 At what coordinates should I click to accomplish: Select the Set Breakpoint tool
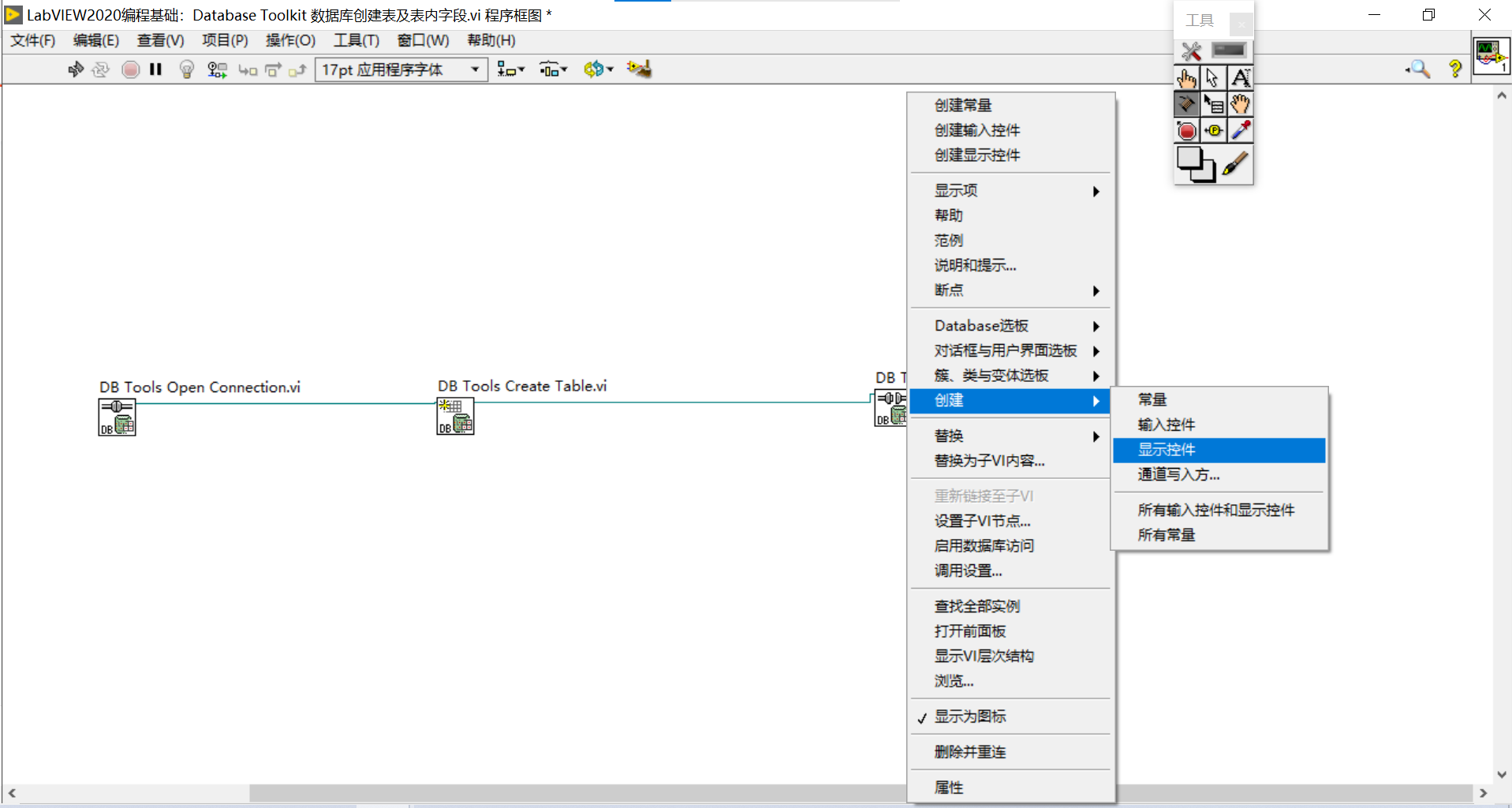pos(1187,130)
